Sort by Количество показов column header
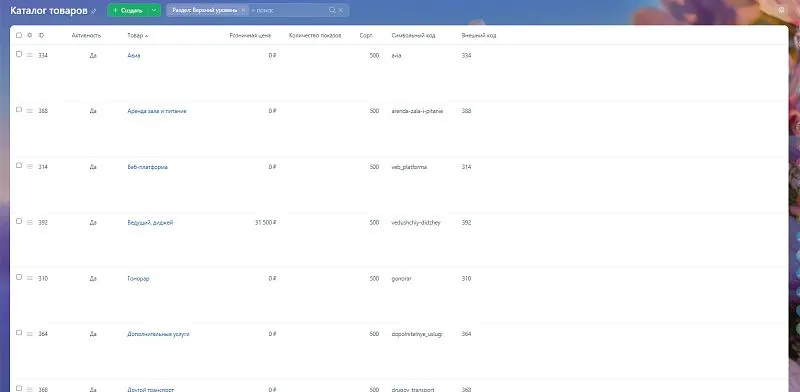 315,36
